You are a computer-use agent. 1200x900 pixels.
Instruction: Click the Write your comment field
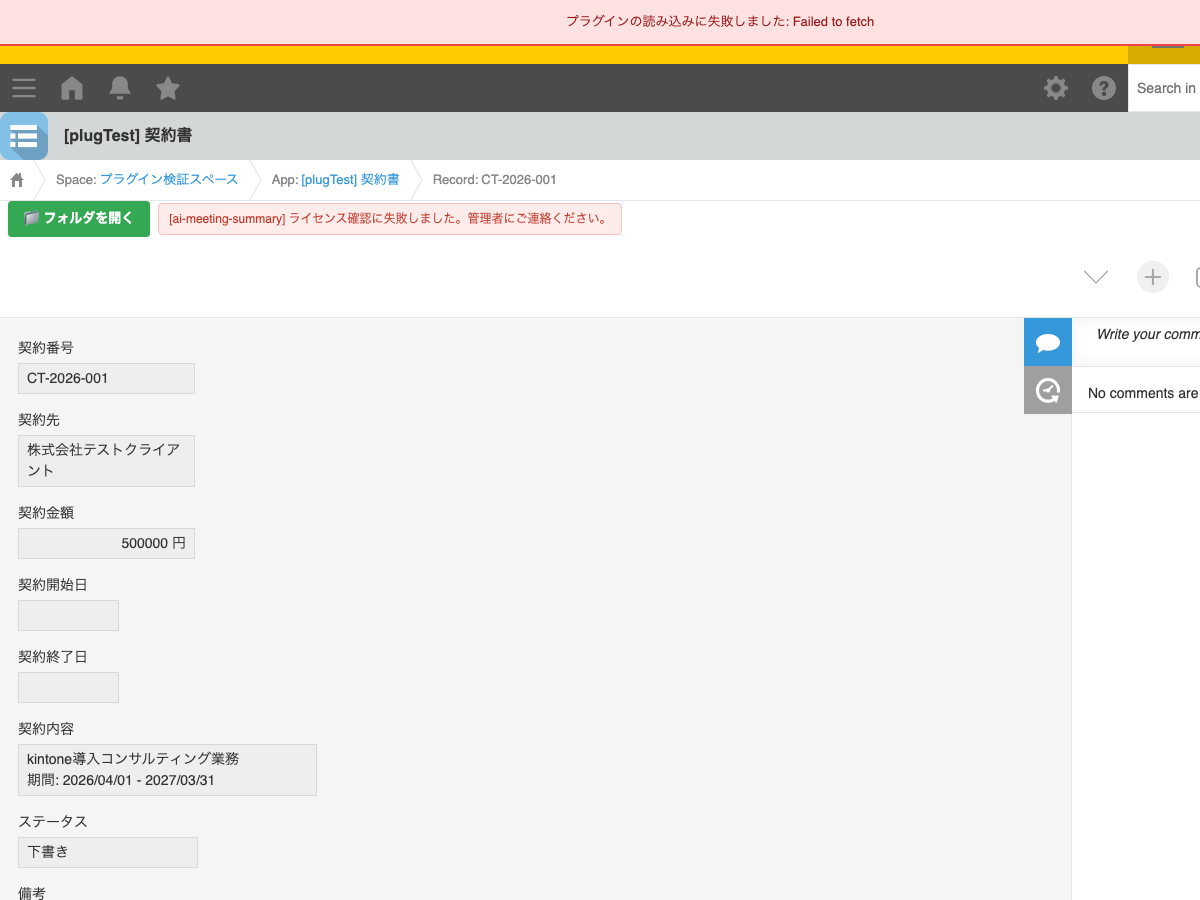[x=1147, y=334]
